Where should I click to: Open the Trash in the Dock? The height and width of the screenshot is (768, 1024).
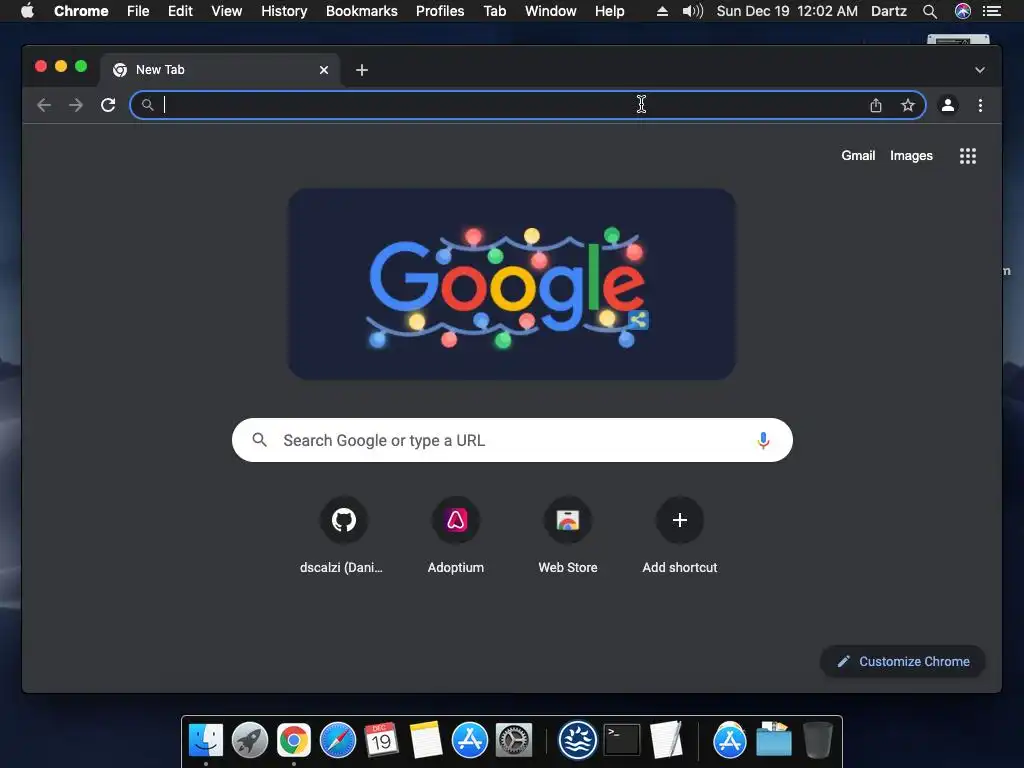pos(818,741)
